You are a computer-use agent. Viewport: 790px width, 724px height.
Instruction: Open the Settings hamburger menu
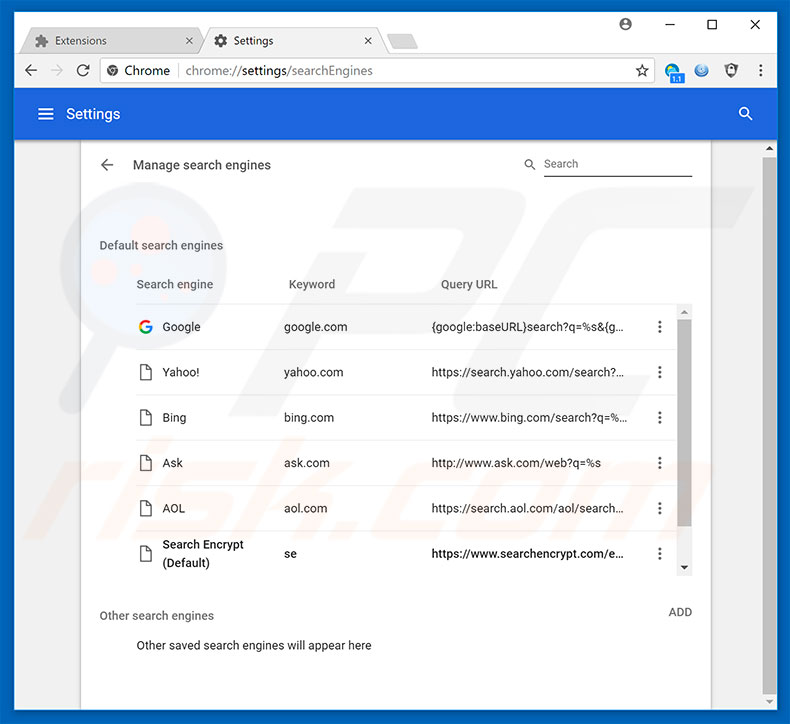46,114
